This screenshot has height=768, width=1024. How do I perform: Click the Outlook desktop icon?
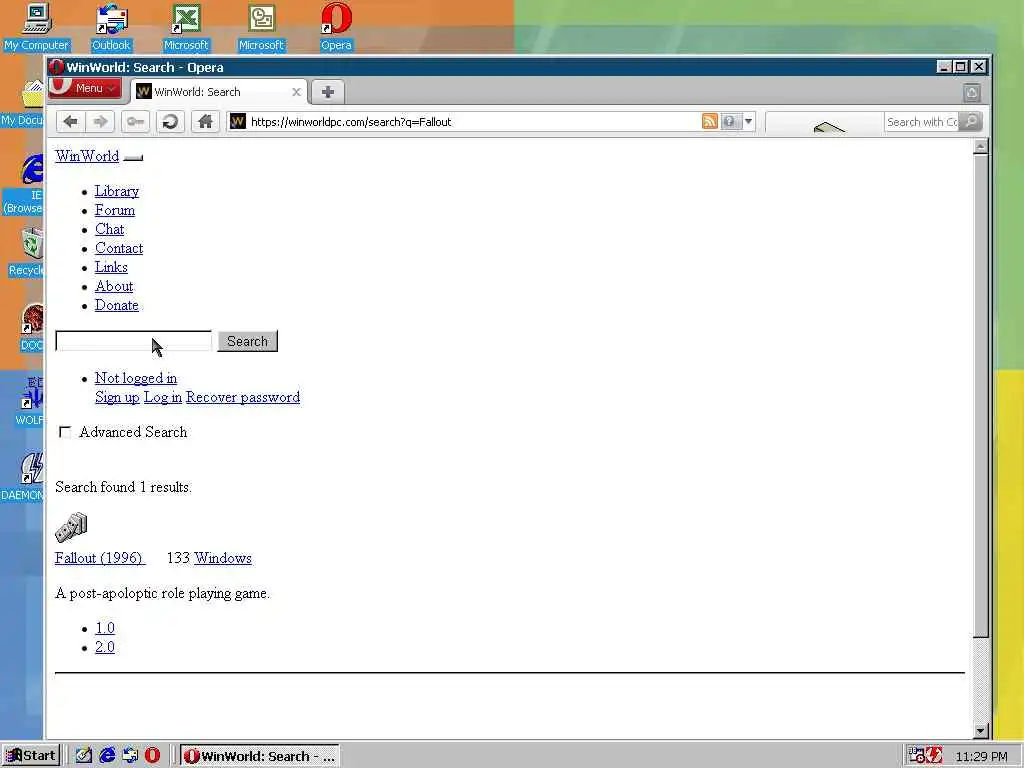coord(112,27)
